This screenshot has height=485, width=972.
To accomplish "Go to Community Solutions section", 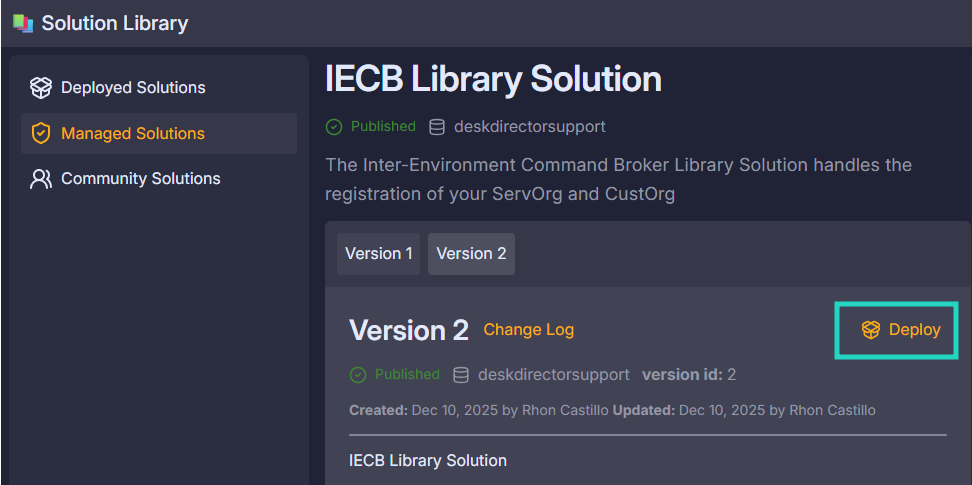I will [x=140, y=179].
